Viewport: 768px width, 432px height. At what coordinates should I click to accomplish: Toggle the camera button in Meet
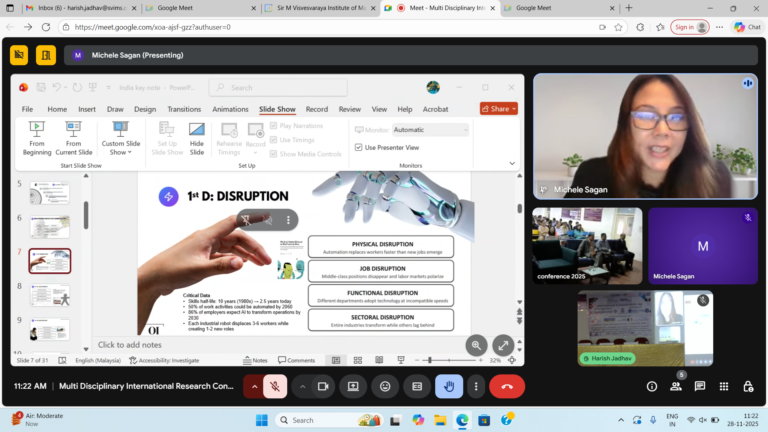323,386
